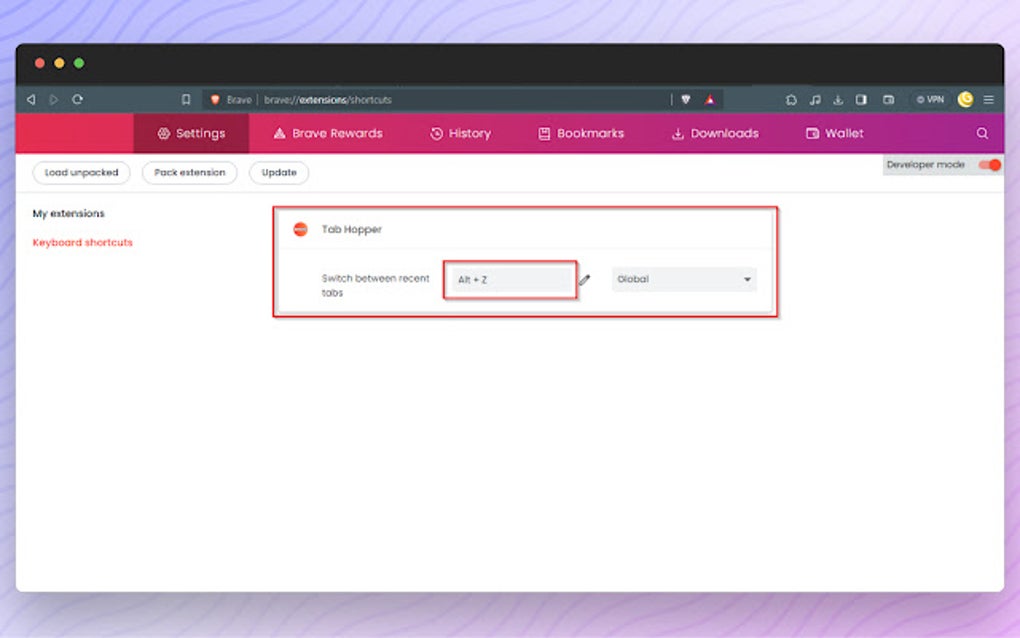Select My extensions in sidebar
The height and width of the screenshot is (638, 1020).
pyautogui.click(x=68, y=213)
